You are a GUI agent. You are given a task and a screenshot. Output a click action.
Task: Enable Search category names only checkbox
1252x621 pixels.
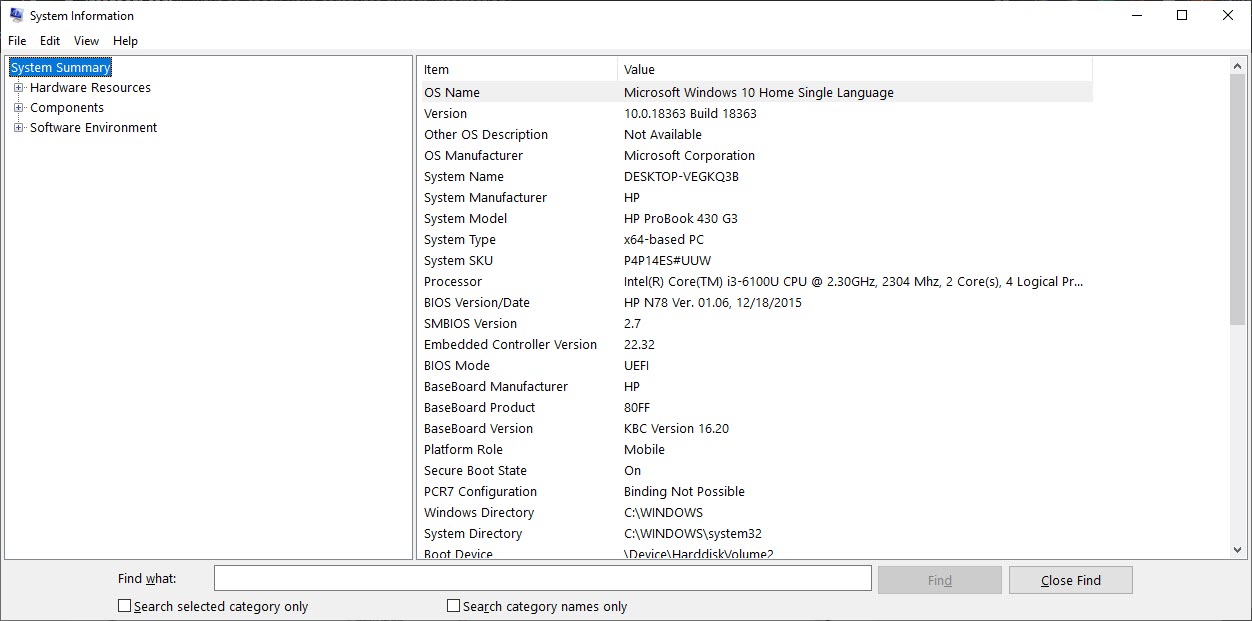(454, 606)
